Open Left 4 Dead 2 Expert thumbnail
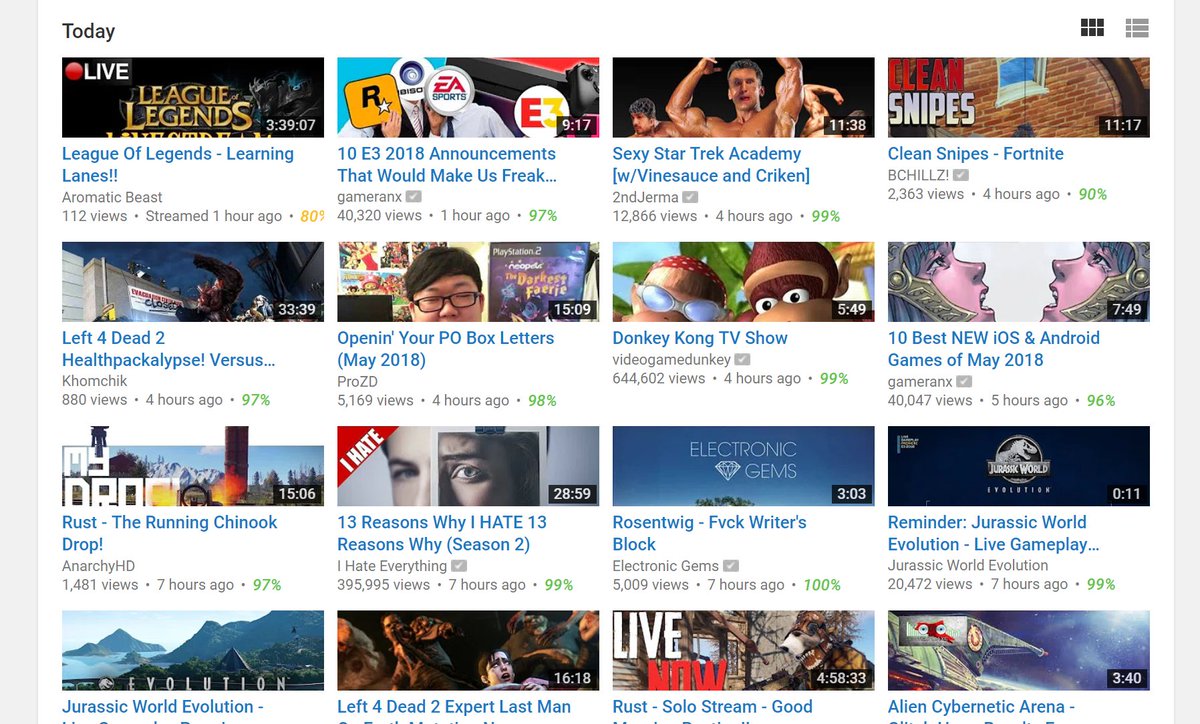Screen dimensions: 1200x724 click(x=468, y=651)
